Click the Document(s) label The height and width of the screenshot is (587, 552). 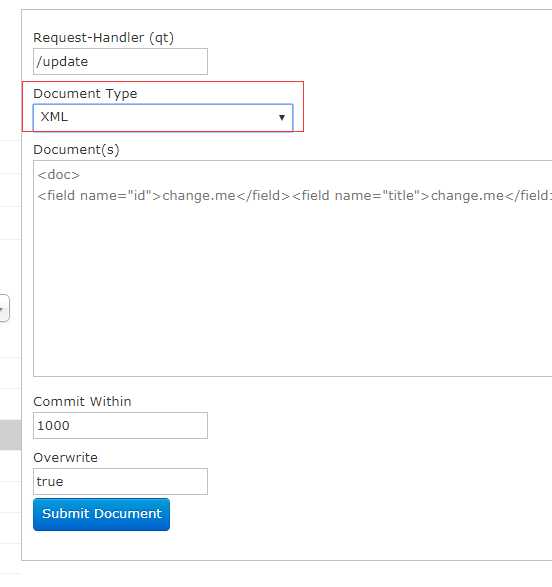76,150
